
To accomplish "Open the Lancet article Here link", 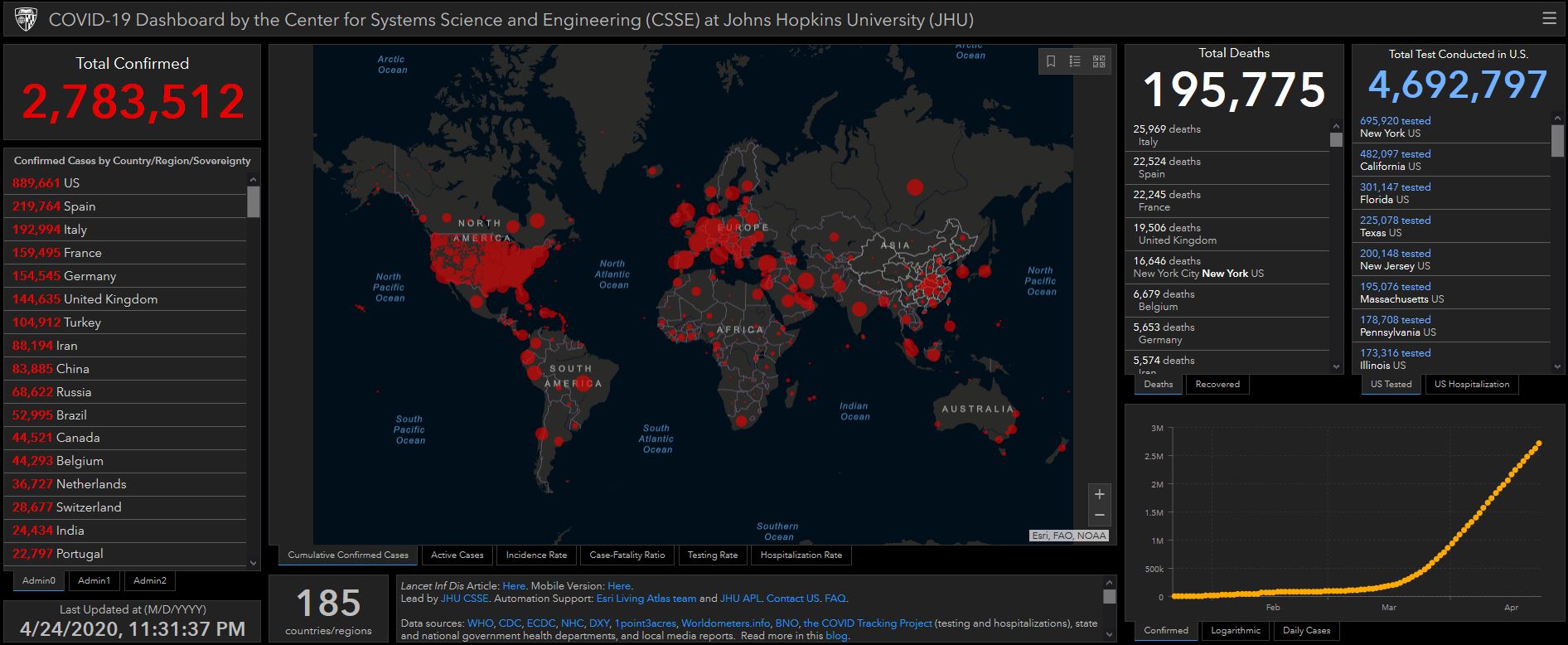I will 514,586.
